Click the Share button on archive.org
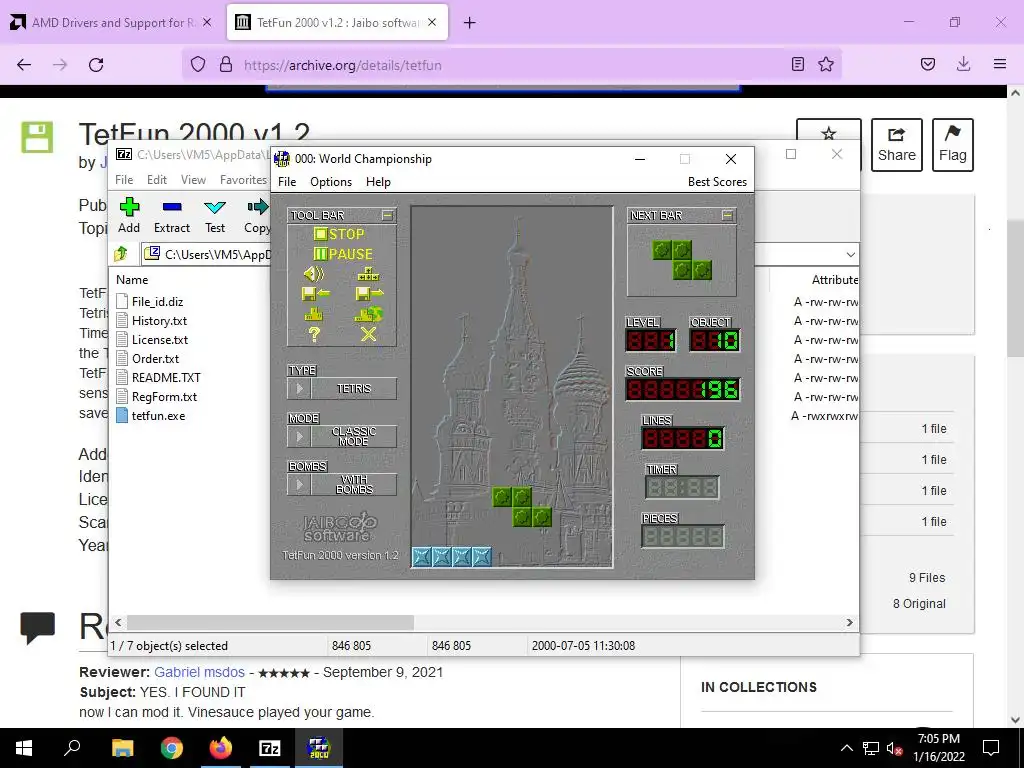 (897, 145)
